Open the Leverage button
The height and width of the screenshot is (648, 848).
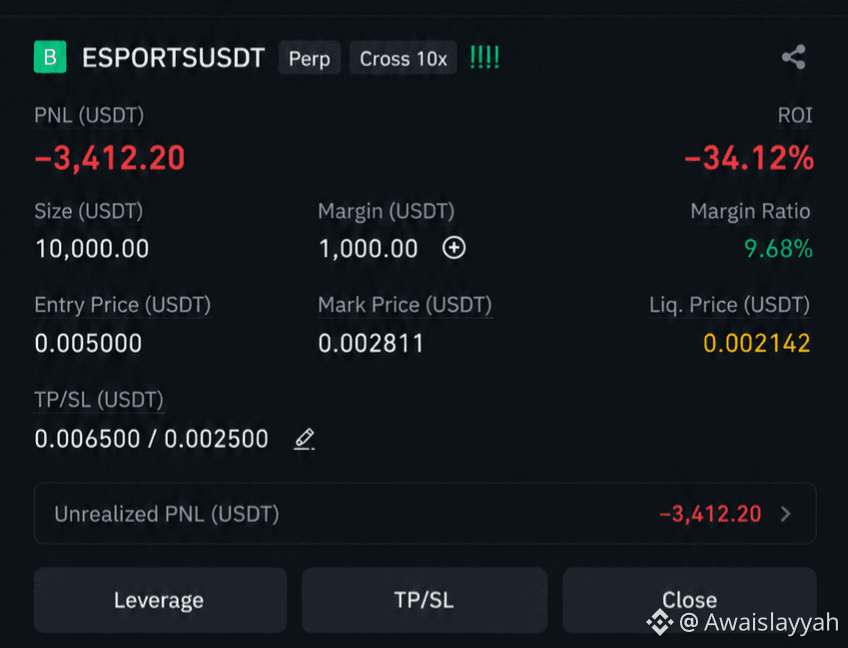160,600
